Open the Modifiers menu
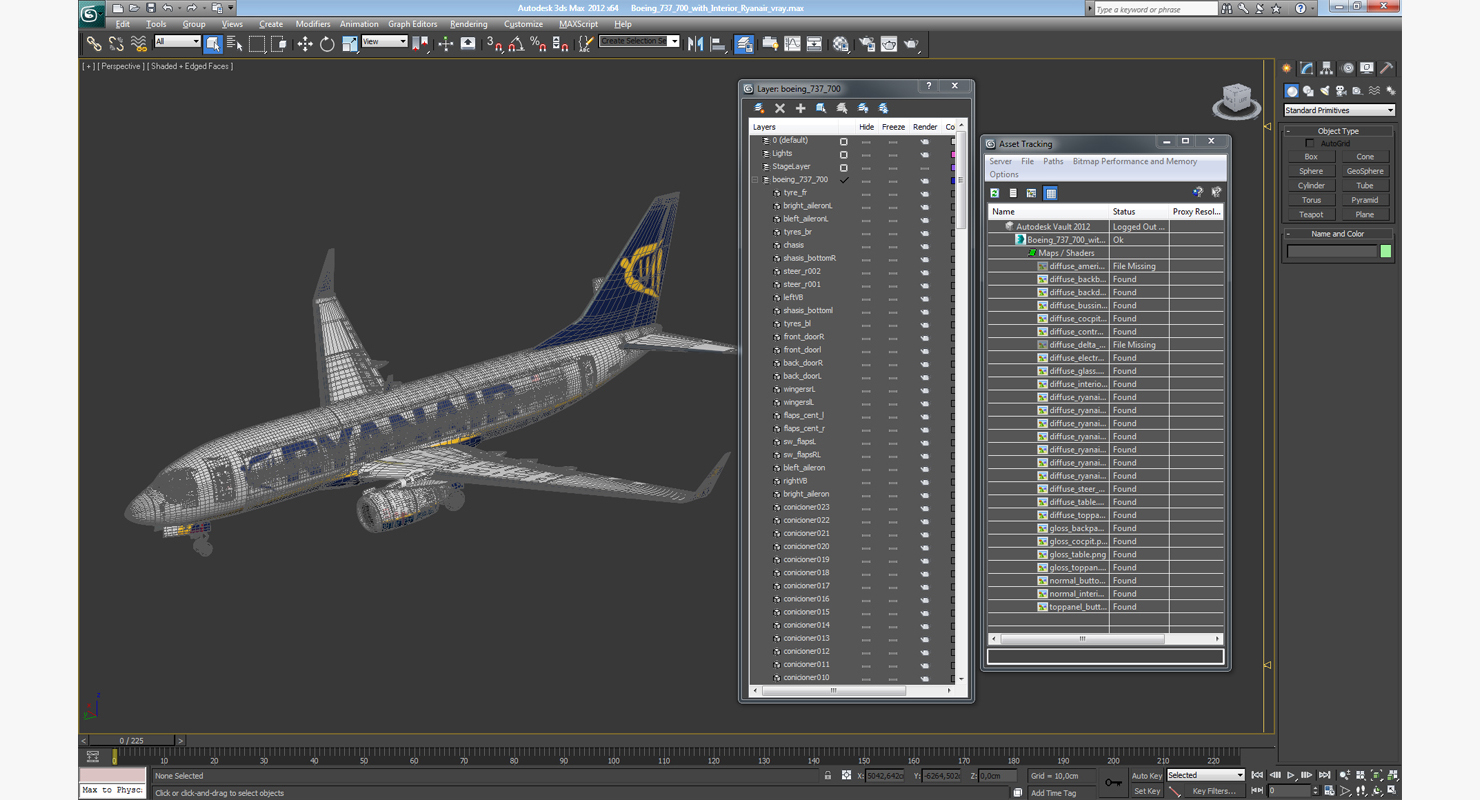Image resolution: width=1480 pixels, height=800 pixels. pos(313,24)
